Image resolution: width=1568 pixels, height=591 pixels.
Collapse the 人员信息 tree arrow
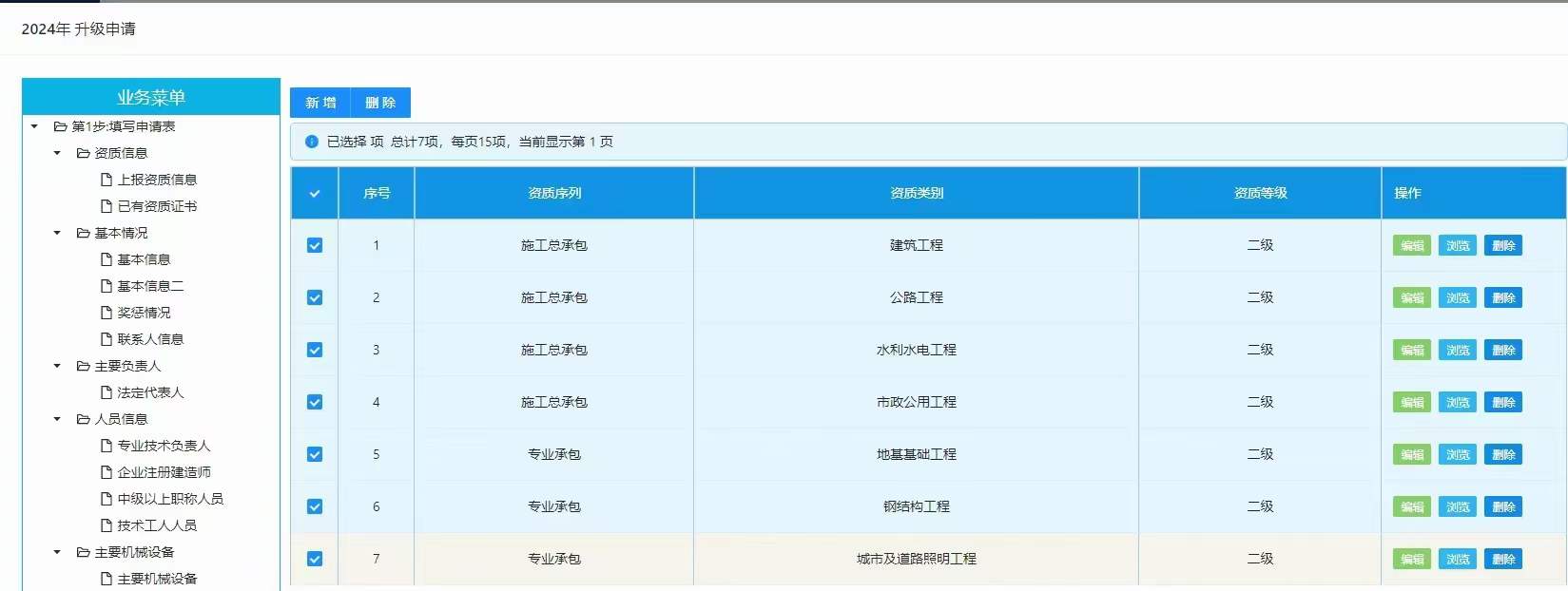pos(57,419)
